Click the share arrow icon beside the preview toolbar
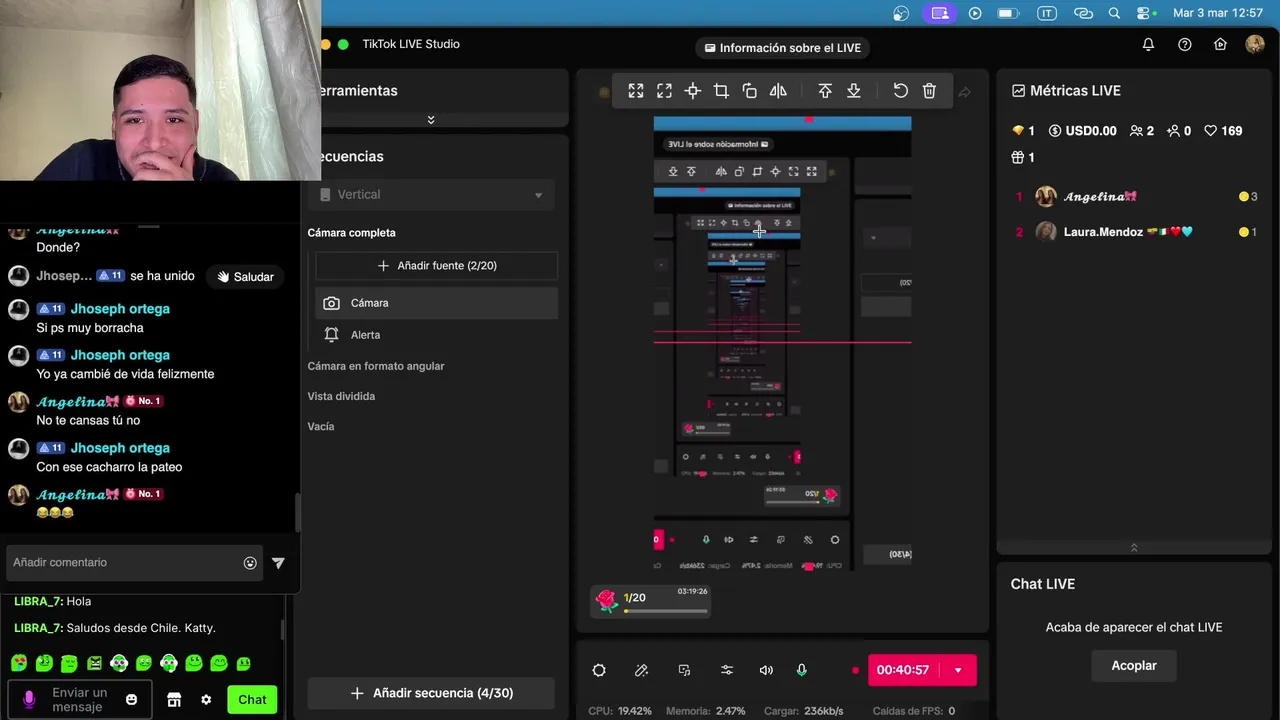Screen dimensions: 1280x720 click(964, 92)
